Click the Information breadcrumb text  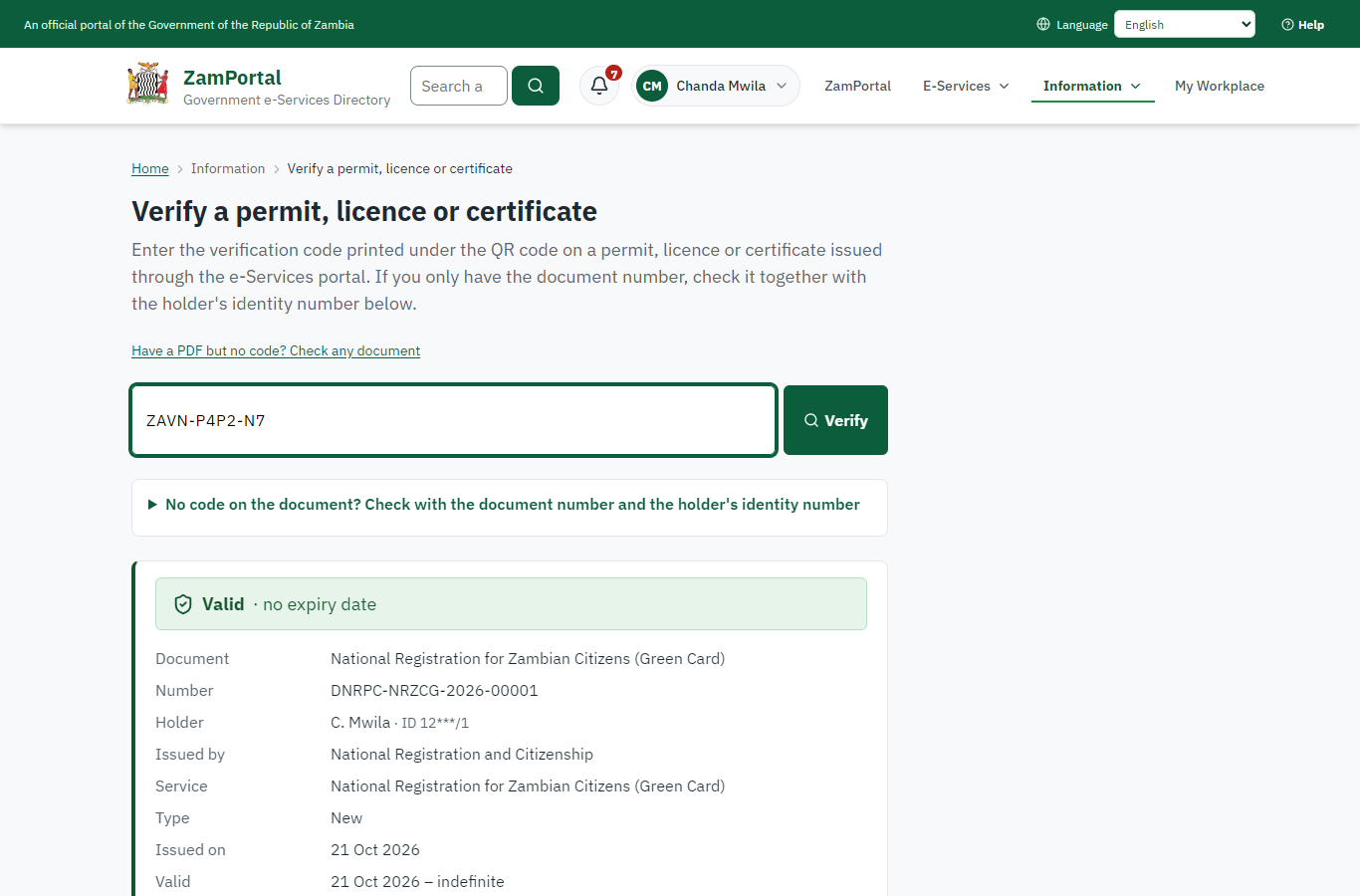(x=228, y=168)
